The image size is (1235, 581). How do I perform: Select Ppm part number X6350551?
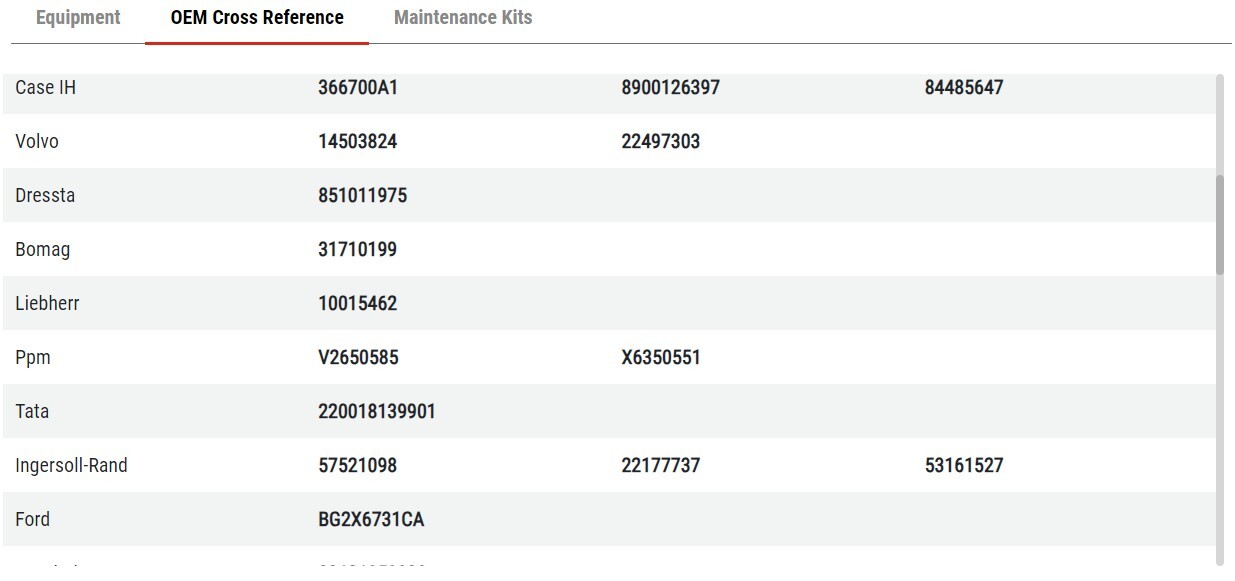(x=661, y=358)
